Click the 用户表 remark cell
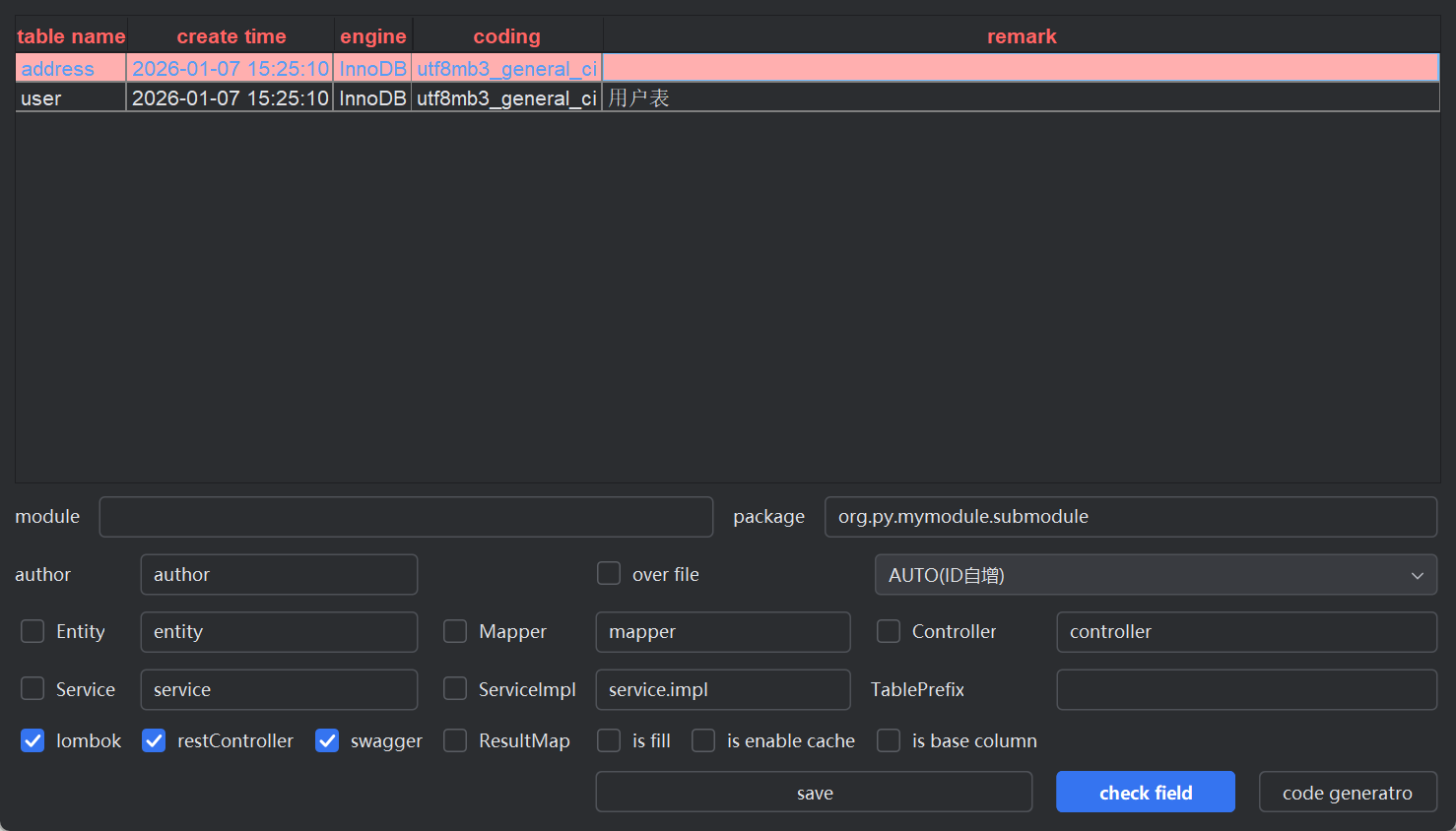The height and width of the screenshot is (831, 1456). [1022, 97]
